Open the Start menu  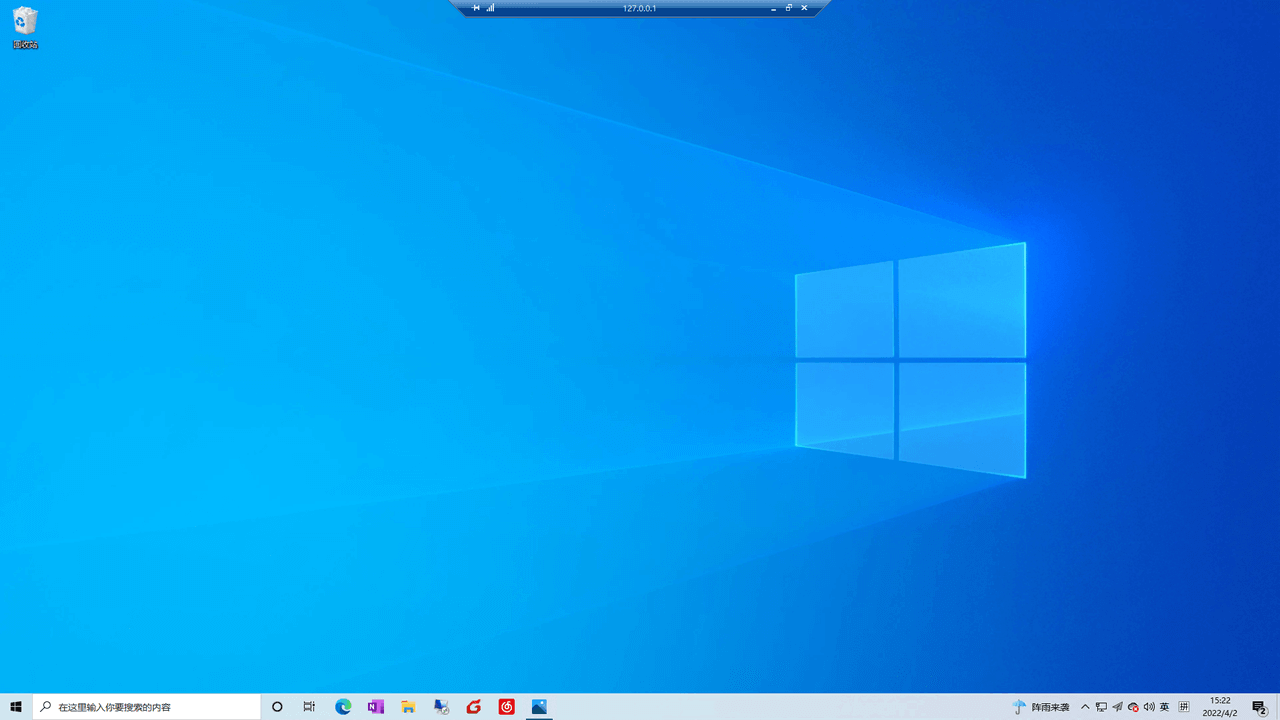pos(15,707)
